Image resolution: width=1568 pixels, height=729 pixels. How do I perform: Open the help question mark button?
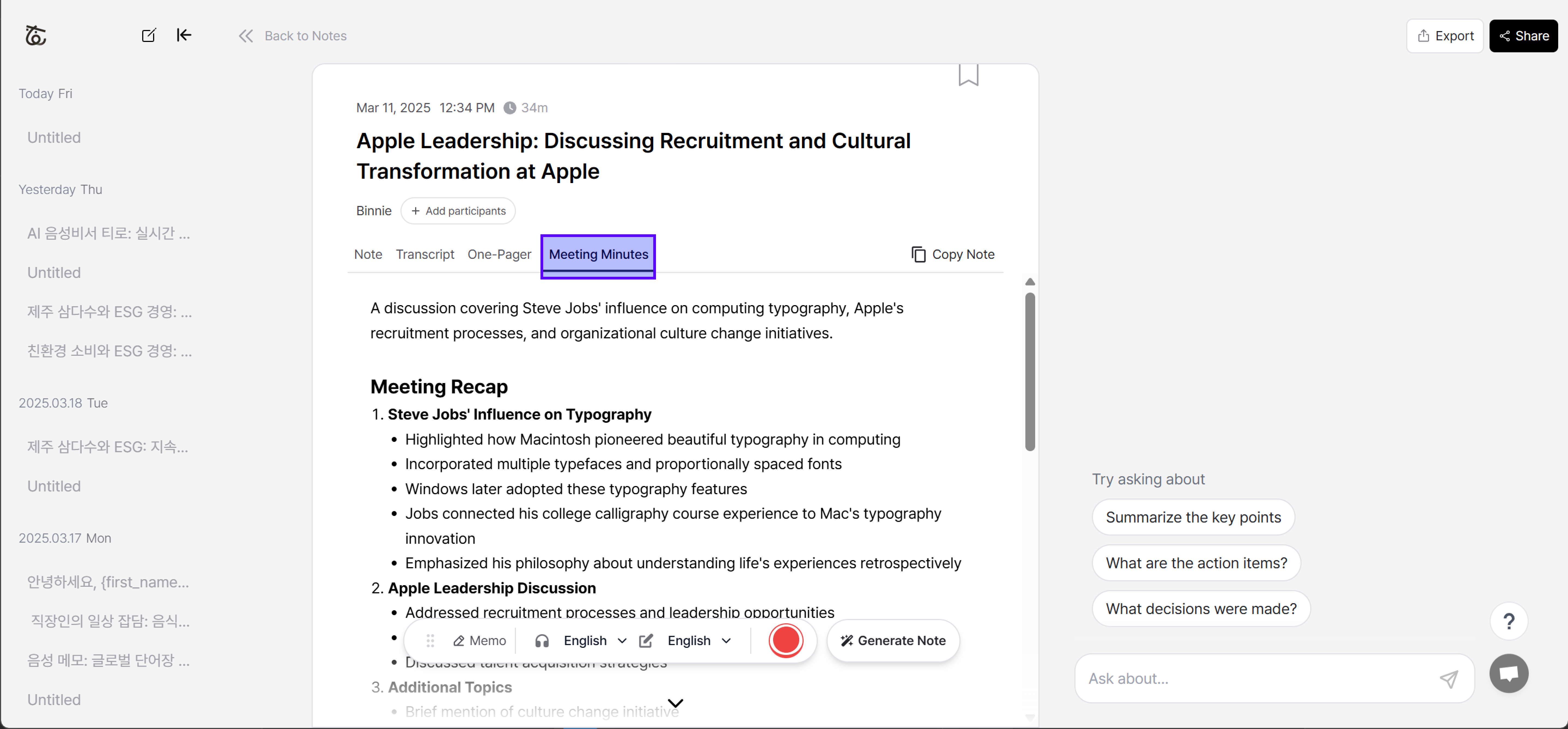pyautogui.click(x=1508, y=621)
